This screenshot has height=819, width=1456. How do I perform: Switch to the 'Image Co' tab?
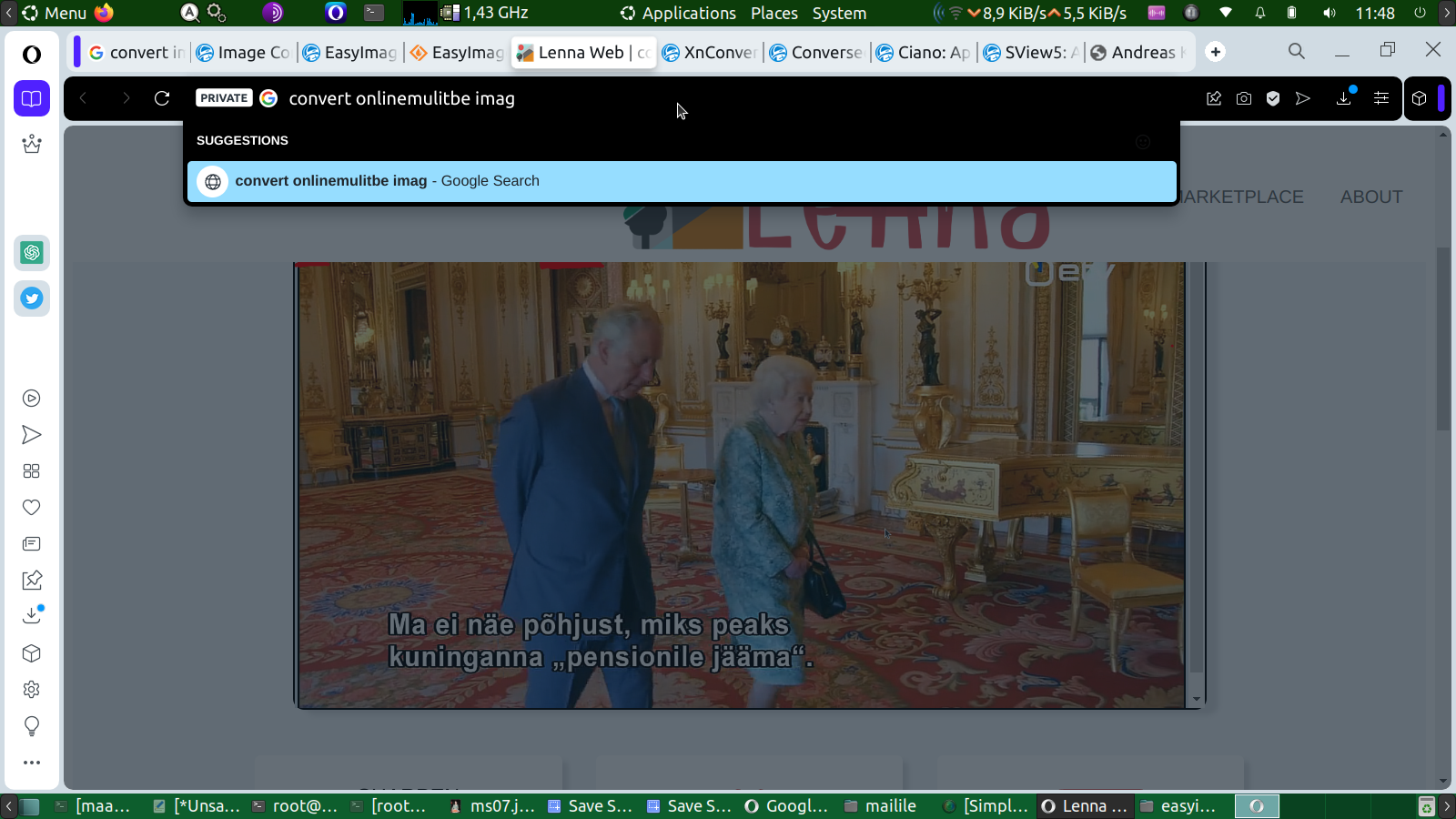pos(244,53)
